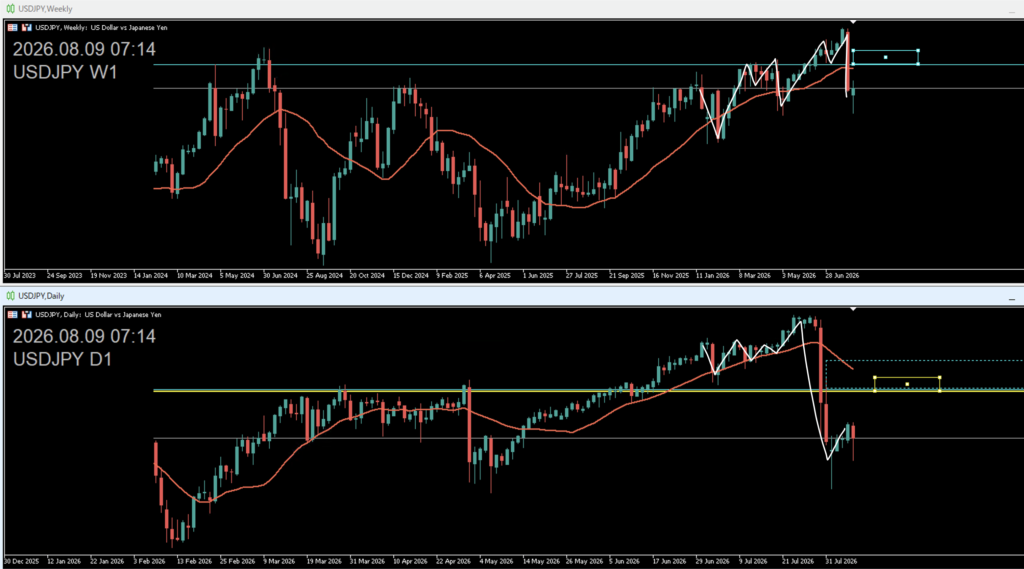Activate the USDJPY,Daily window title
Image resolution: width=1024 pixels, height=569 pixels.
click(x=41, y=296)
